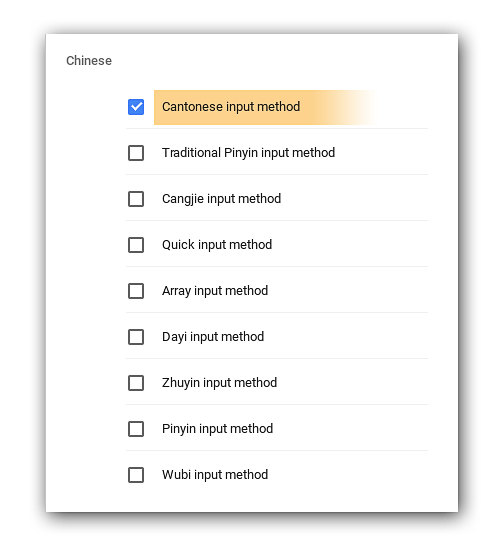Check the Zhuyin input method box
Screen dimensions: 503x548
click(x=136, y=383)
